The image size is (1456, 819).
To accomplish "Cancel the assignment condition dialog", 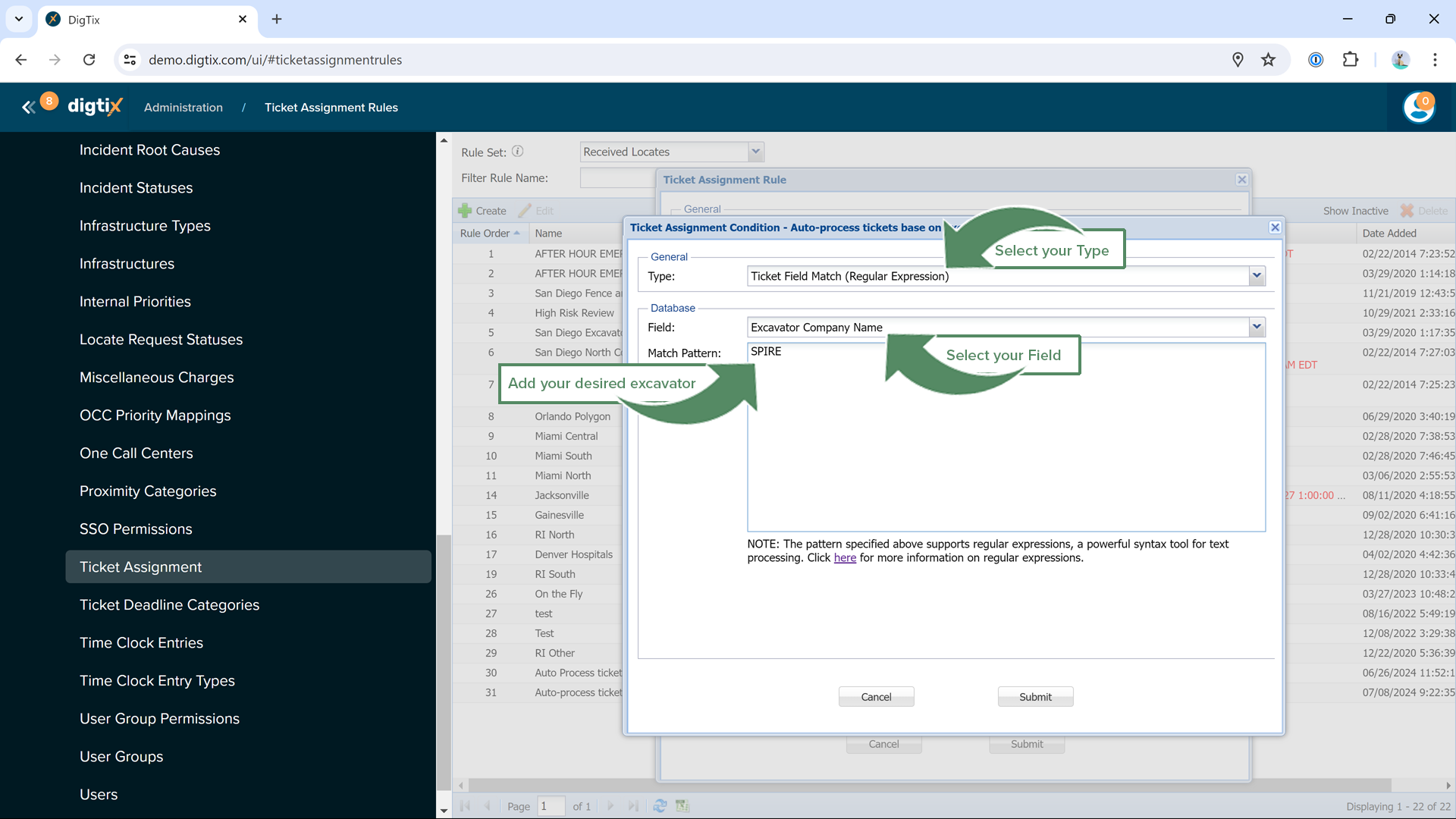I will pyautogui.click(x=876, y=697).
